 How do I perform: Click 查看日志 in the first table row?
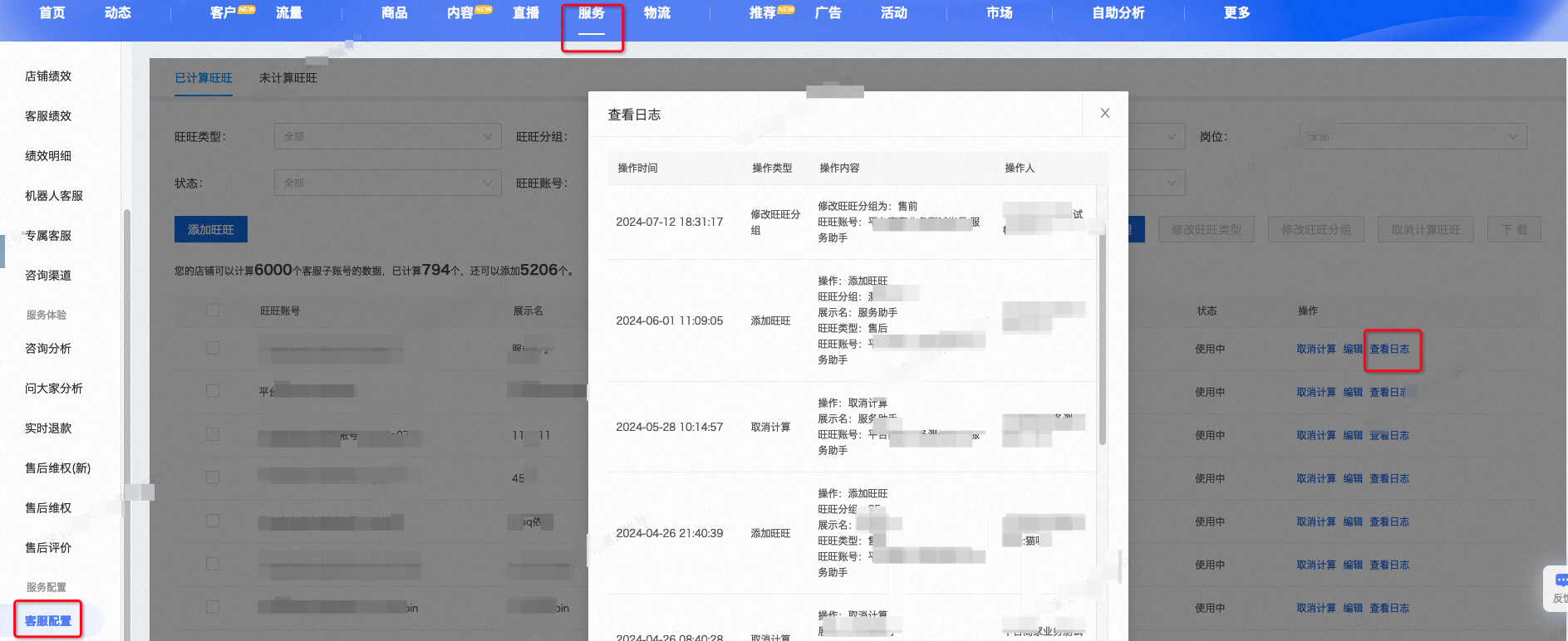tap(1389, 350)
